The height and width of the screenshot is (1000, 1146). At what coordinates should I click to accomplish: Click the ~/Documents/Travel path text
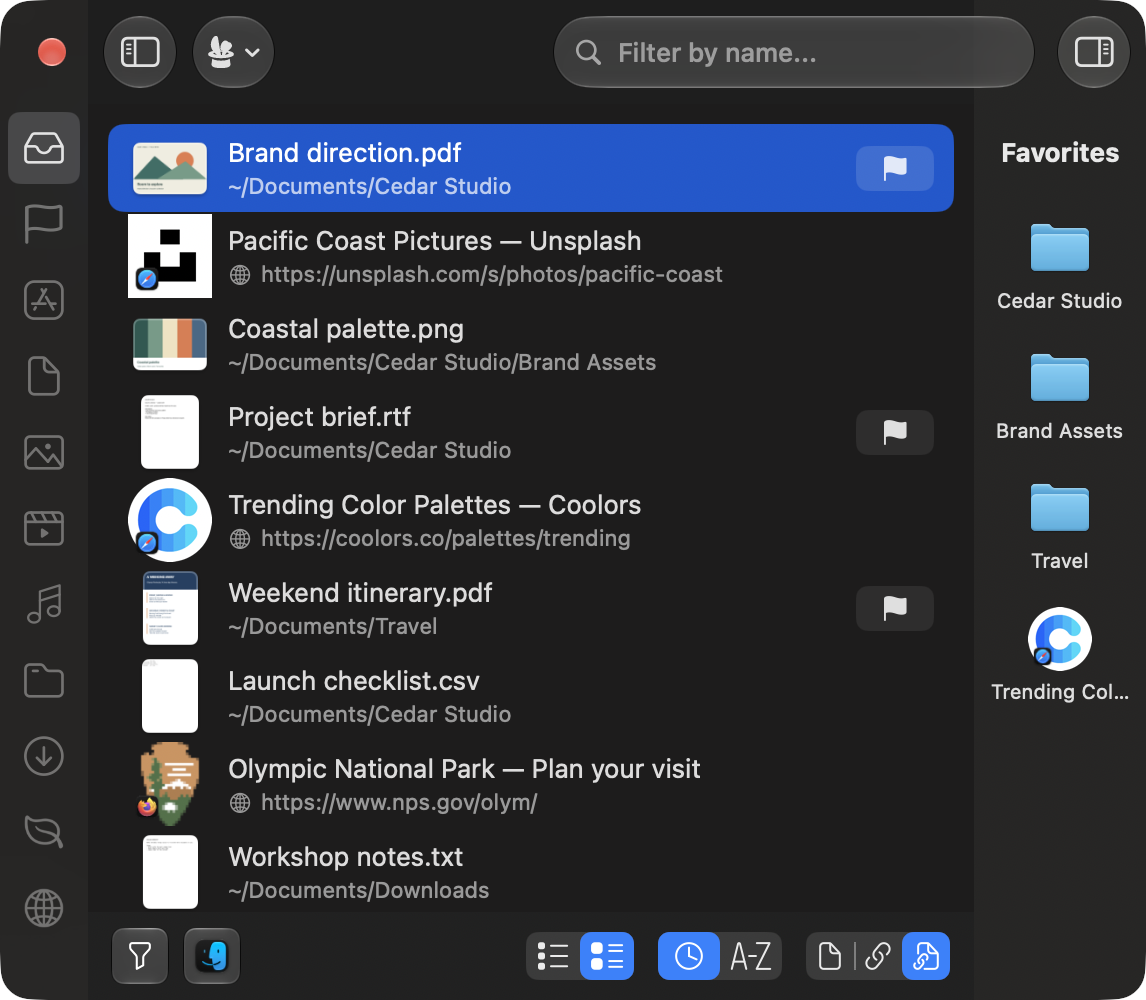tap(333, 626)
